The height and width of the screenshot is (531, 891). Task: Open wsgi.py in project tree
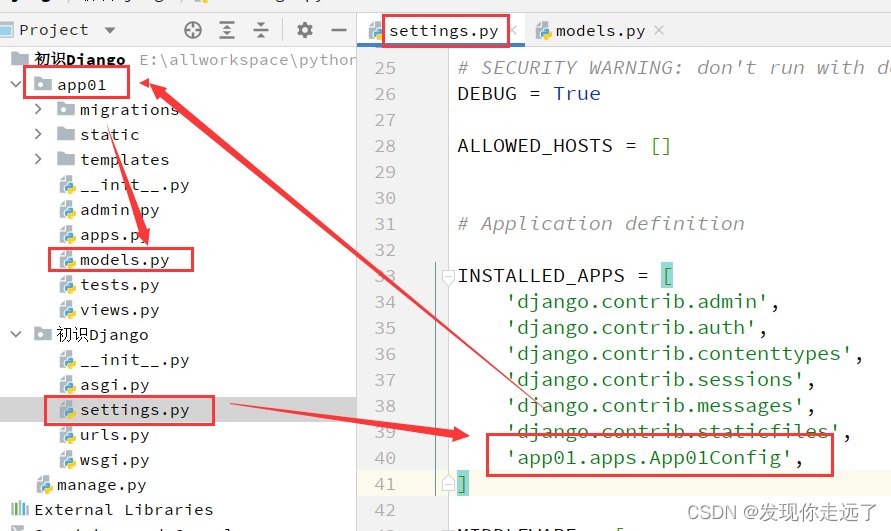(114, 460)
